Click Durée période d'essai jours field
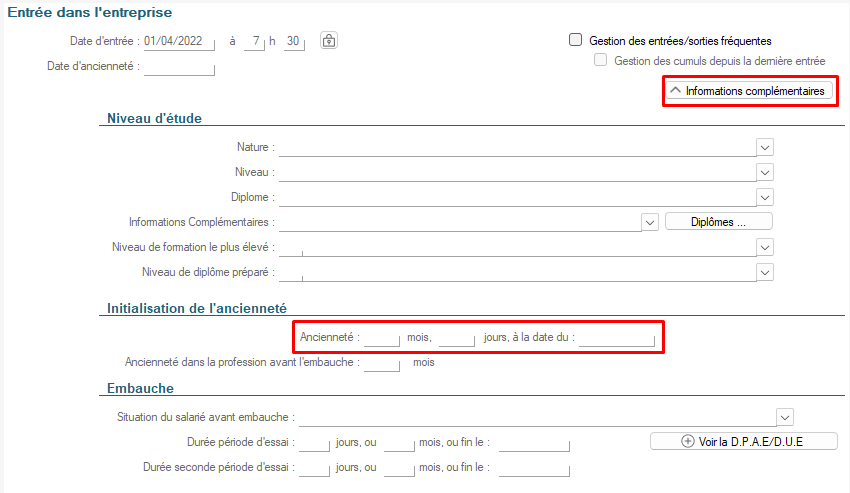 (x=314, y=442)
